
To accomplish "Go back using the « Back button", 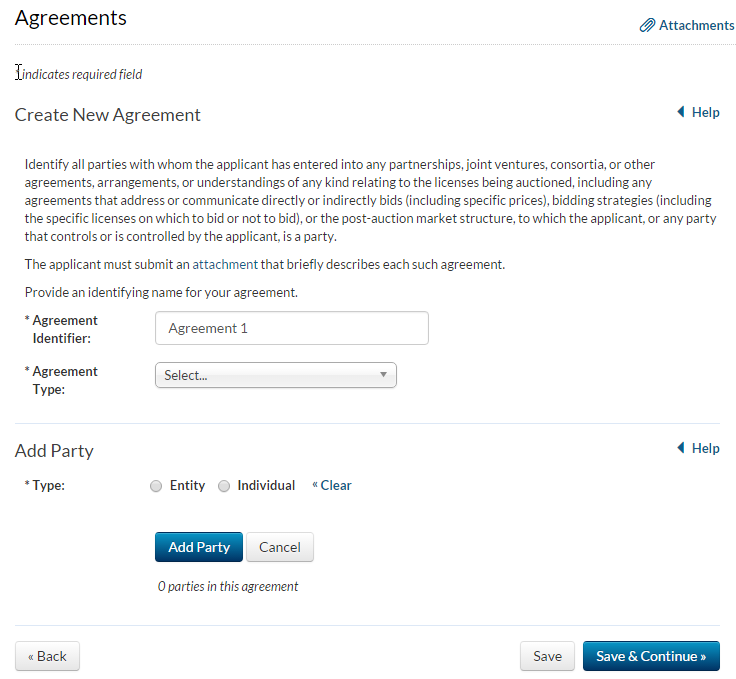I will [x=47, y=656].
